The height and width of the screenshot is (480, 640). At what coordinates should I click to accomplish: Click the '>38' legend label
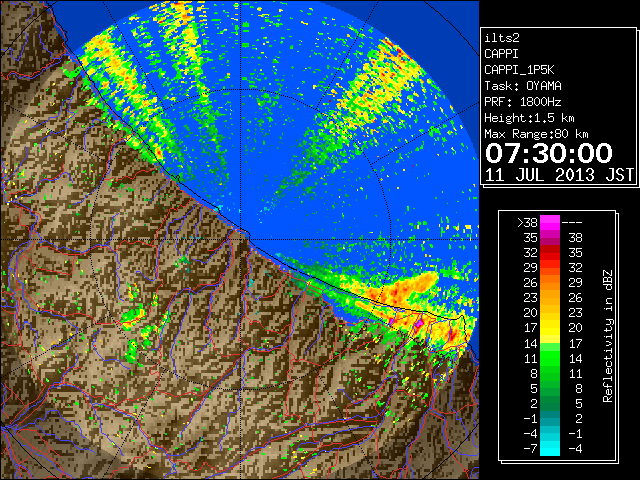pos(527,222)
